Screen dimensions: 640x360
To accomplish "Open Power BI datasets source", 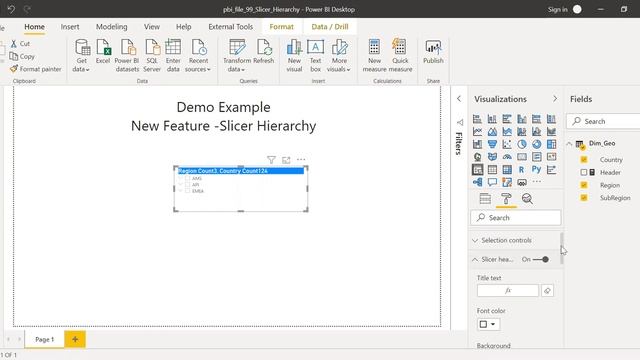I will tap(127, 48).
